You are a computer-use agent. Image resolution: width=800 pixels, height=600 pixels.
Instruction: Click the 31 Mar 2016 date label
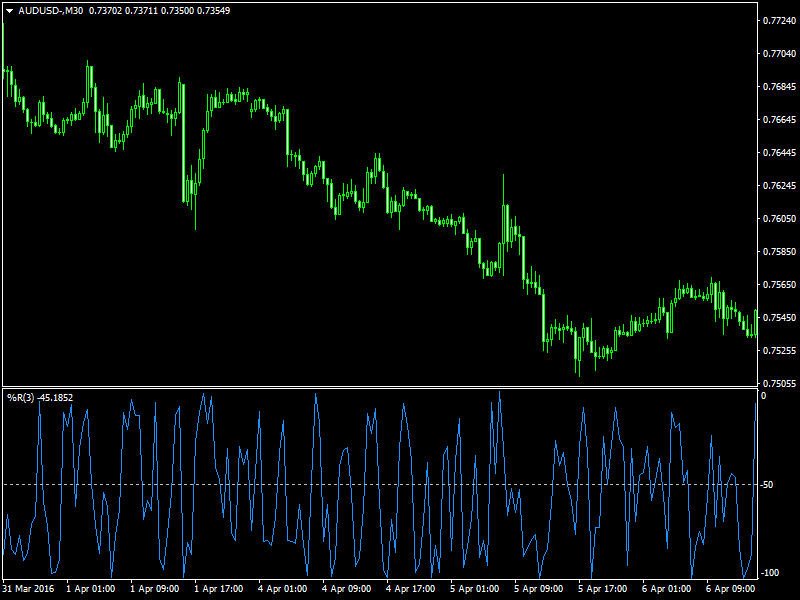[29, 589]
